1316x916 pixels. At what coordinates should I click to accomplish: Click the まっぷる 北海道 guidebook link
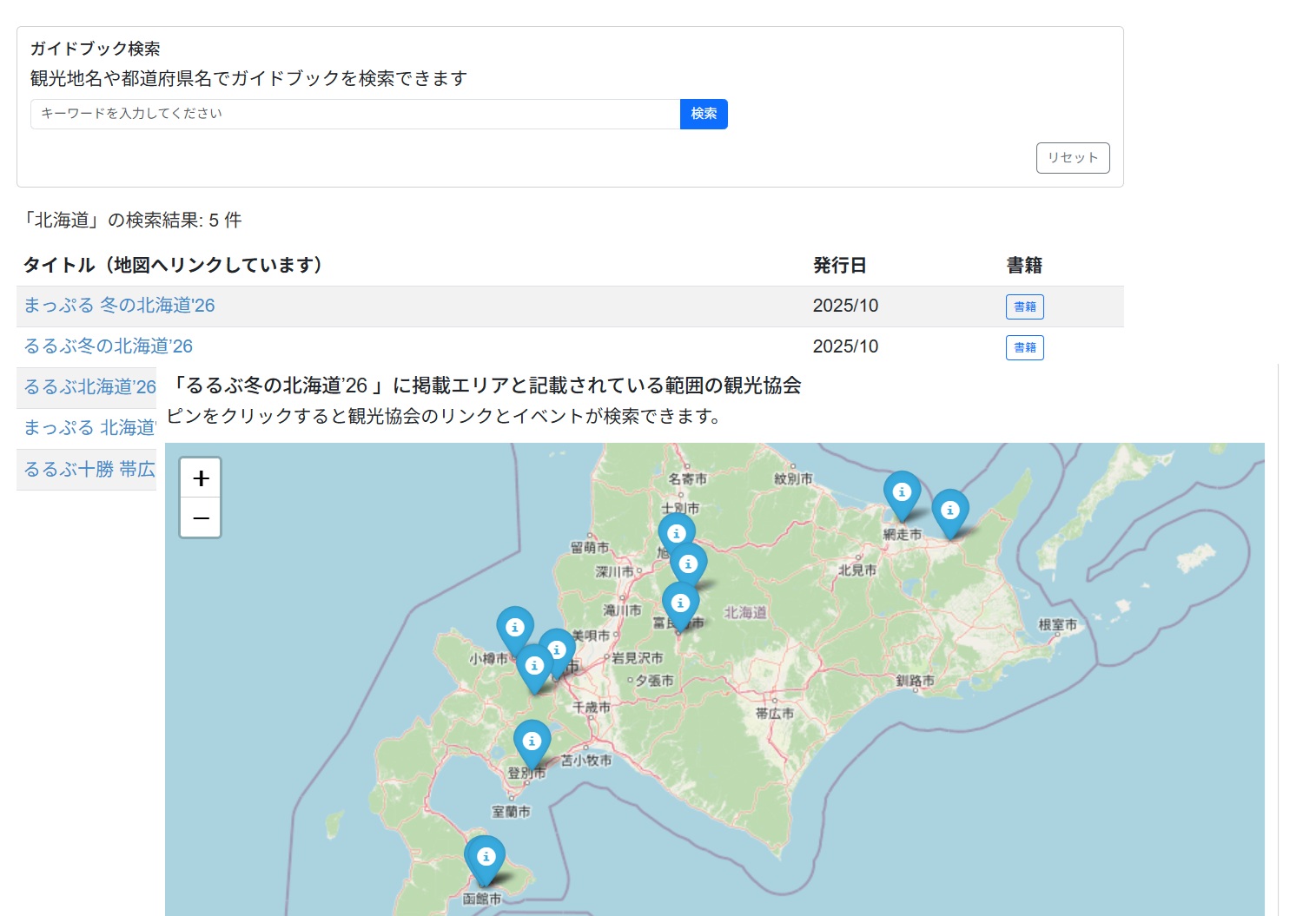[89, 428]
